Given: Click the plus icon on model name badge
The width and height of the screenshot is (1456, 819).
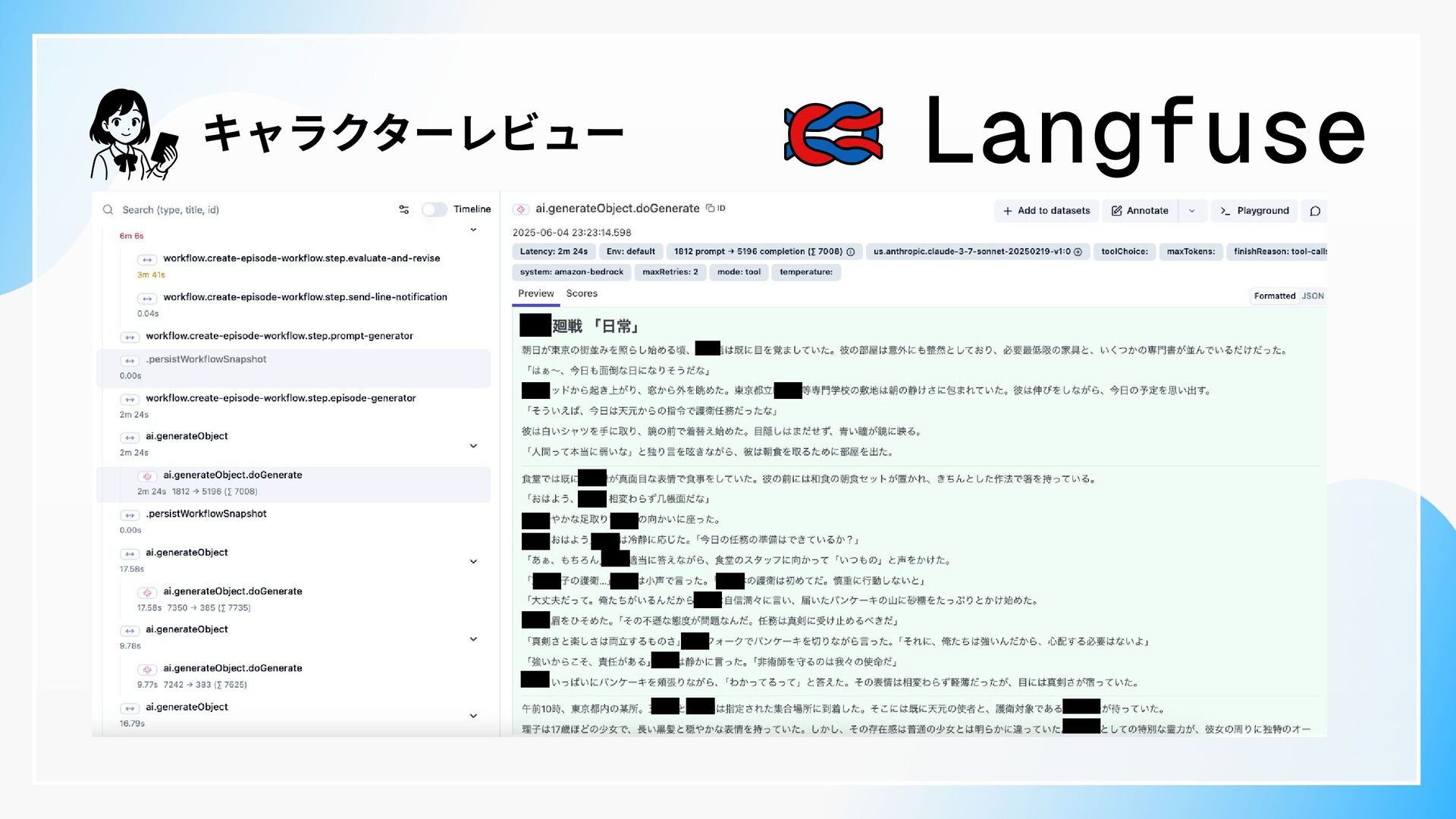Looking at the screenshot, I should pyautogui.click(x=1078, y=252).
